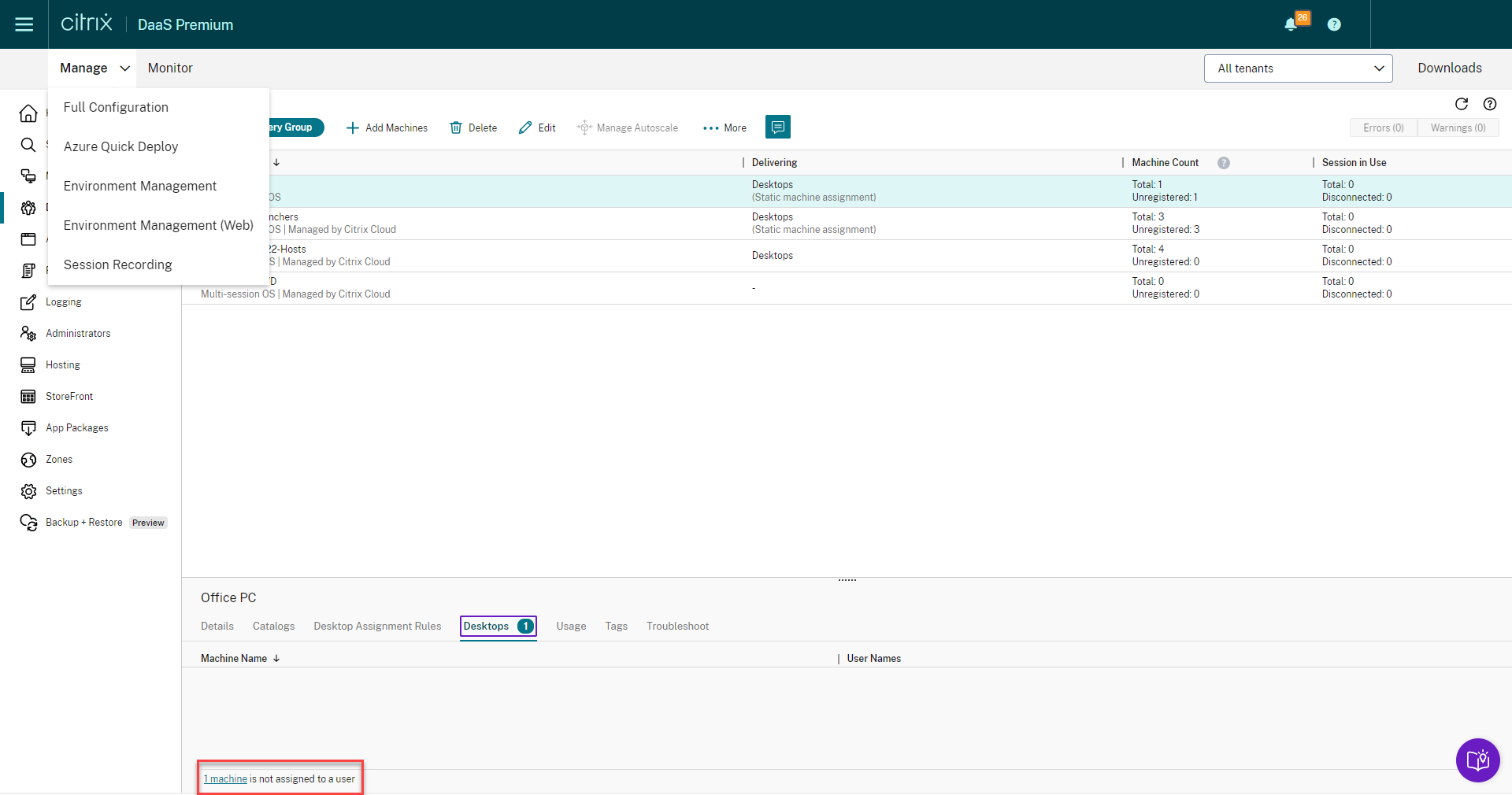Click the notifications bell icon
This screenshot has height=795, width=1512.
(1291, 24)
